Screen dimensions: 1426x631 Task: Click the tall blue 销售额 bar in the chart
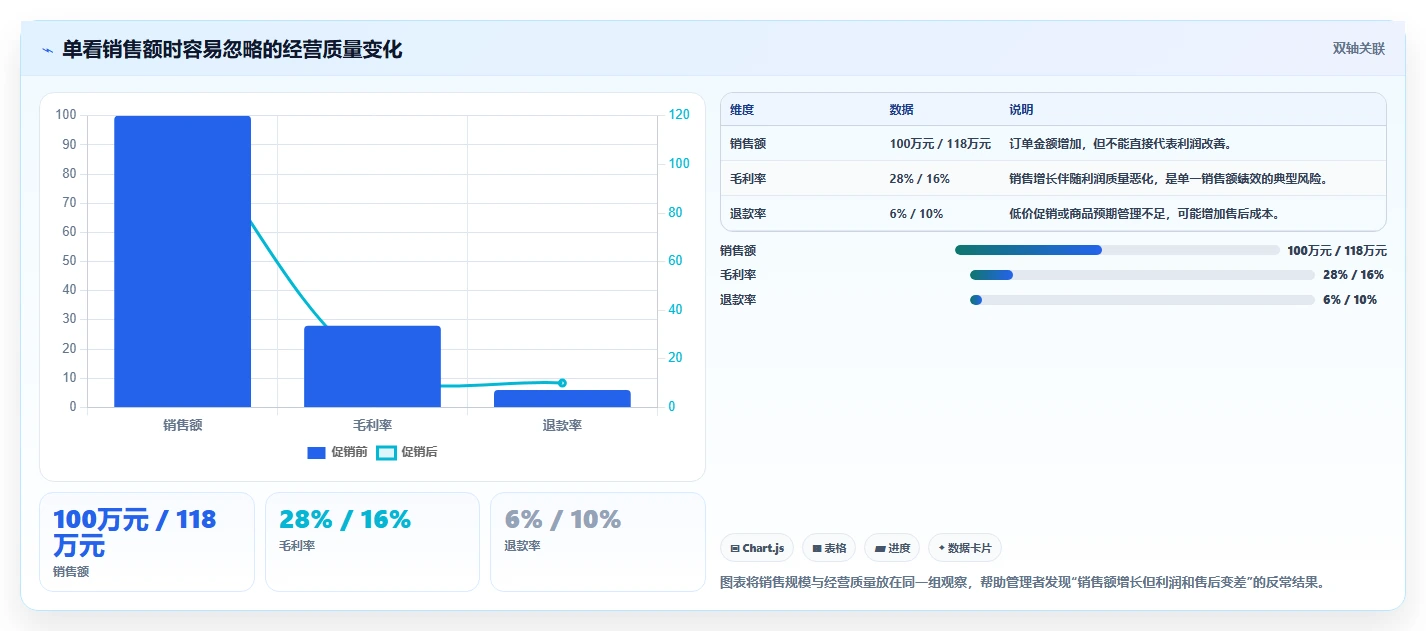182,261
